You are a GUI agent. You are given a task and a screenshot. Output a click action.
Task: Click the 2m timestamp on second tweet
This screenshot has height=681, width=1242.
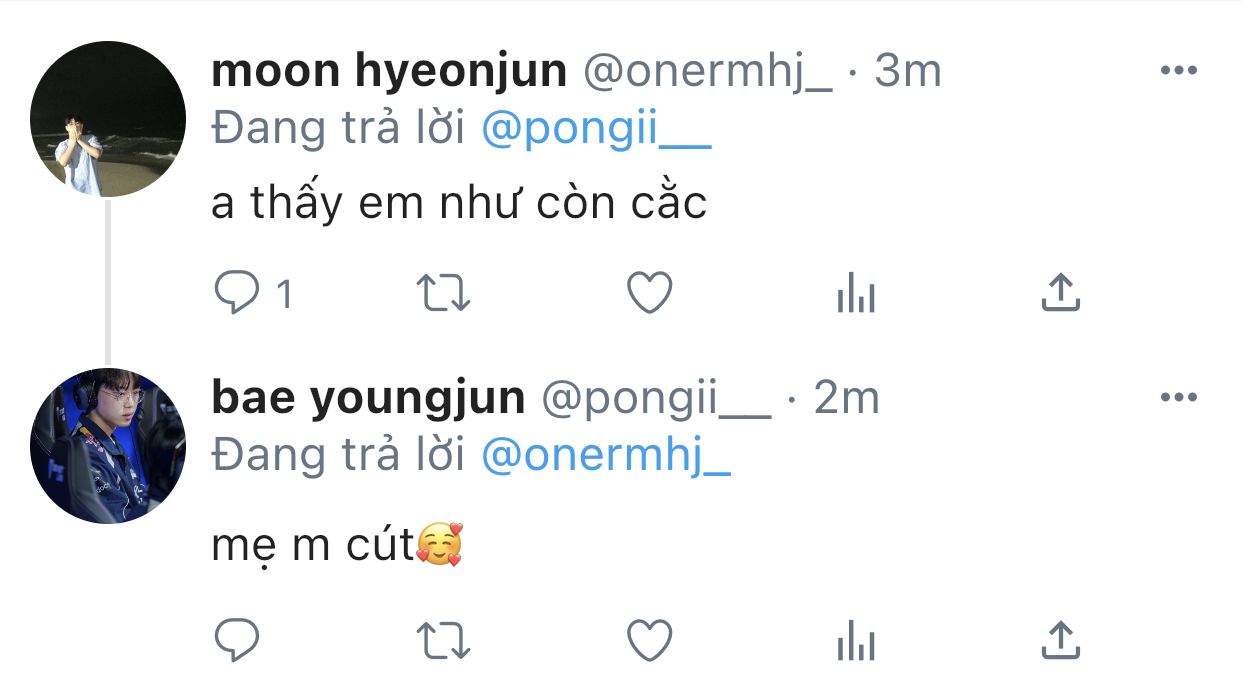pyautogui.click(x=846, y=398)
